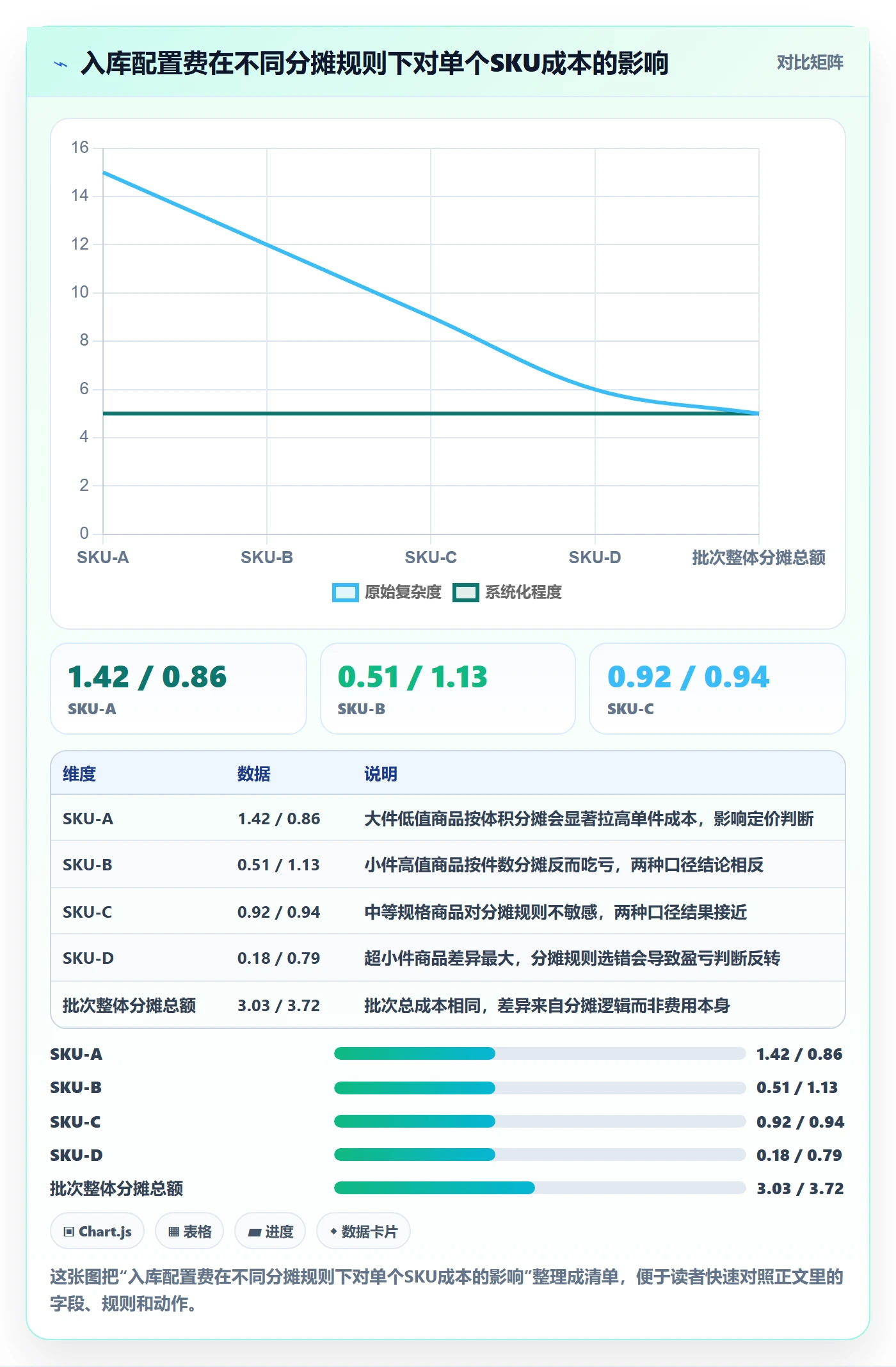The height and width of the screenshot is (1367, 896).
Task: Click the 批次整体分摊总额 progress bar
Action: 540,1188
